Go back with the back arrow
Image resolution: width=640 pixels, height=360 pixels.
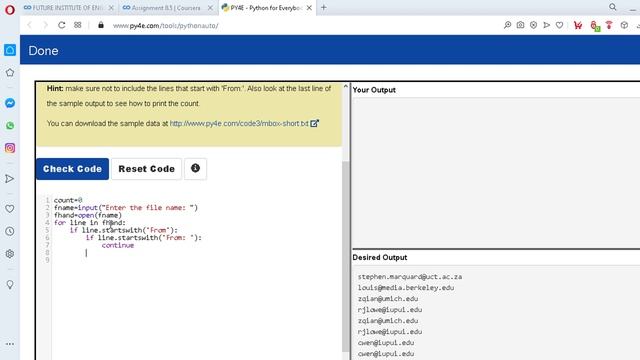coord(30,25)
